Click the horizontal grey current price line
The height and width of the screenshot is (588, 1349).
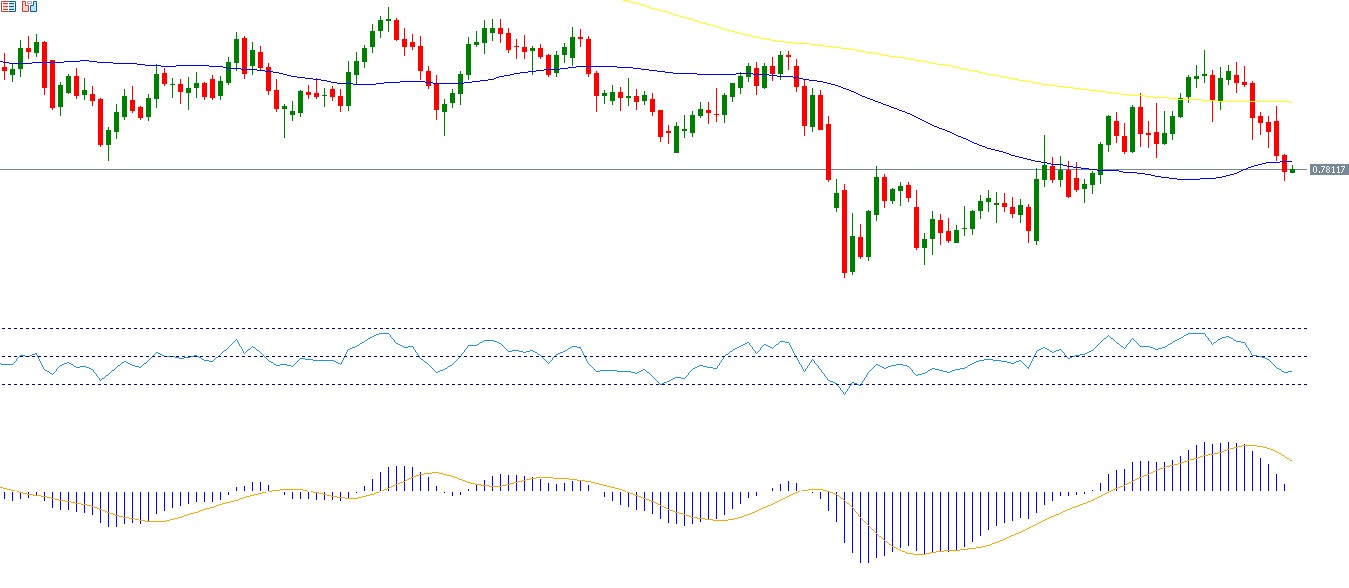click(x=600, y=170)
